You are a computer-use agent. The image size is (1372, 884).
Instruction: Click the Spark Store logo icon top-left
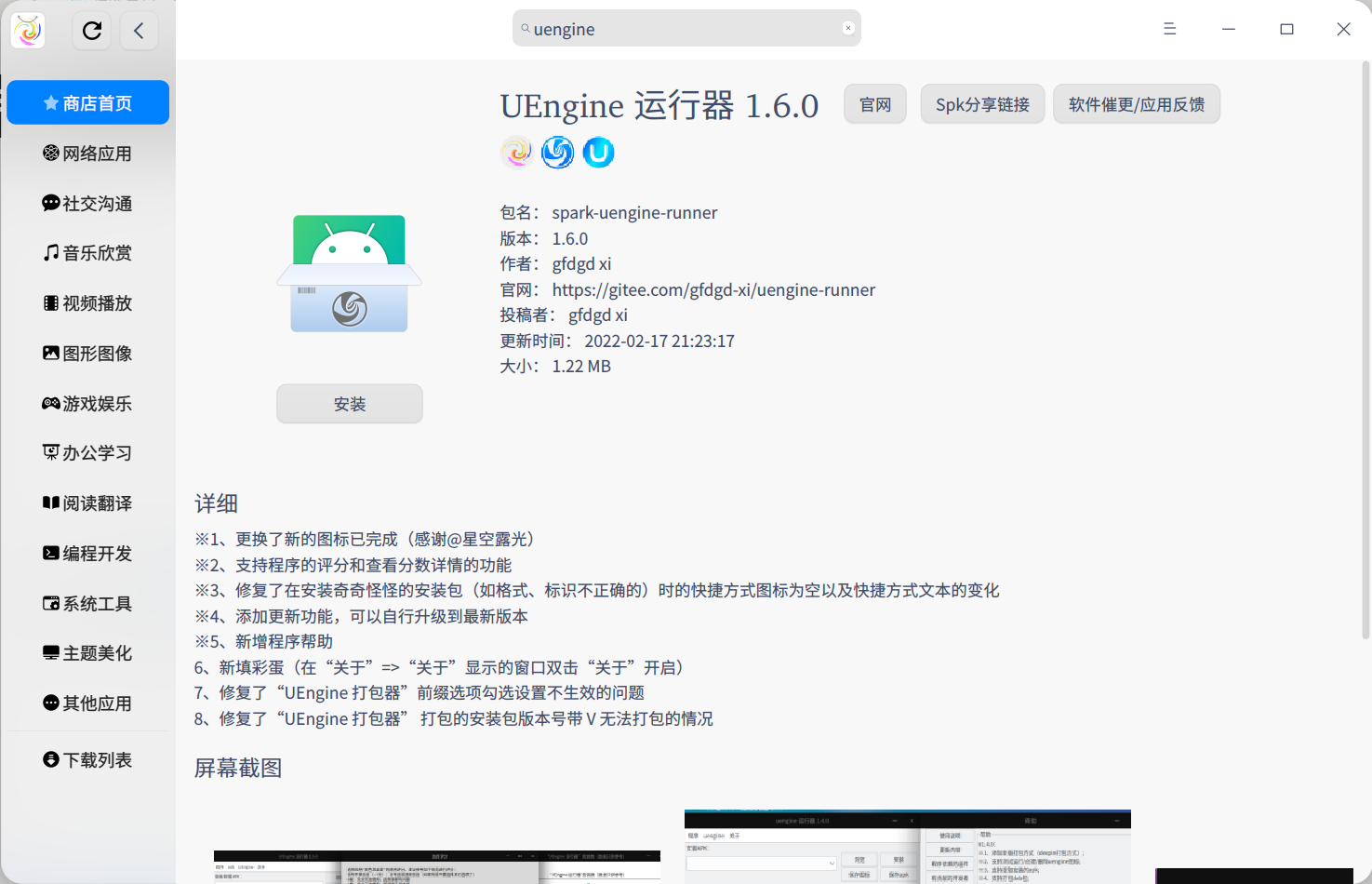(27, 31)
